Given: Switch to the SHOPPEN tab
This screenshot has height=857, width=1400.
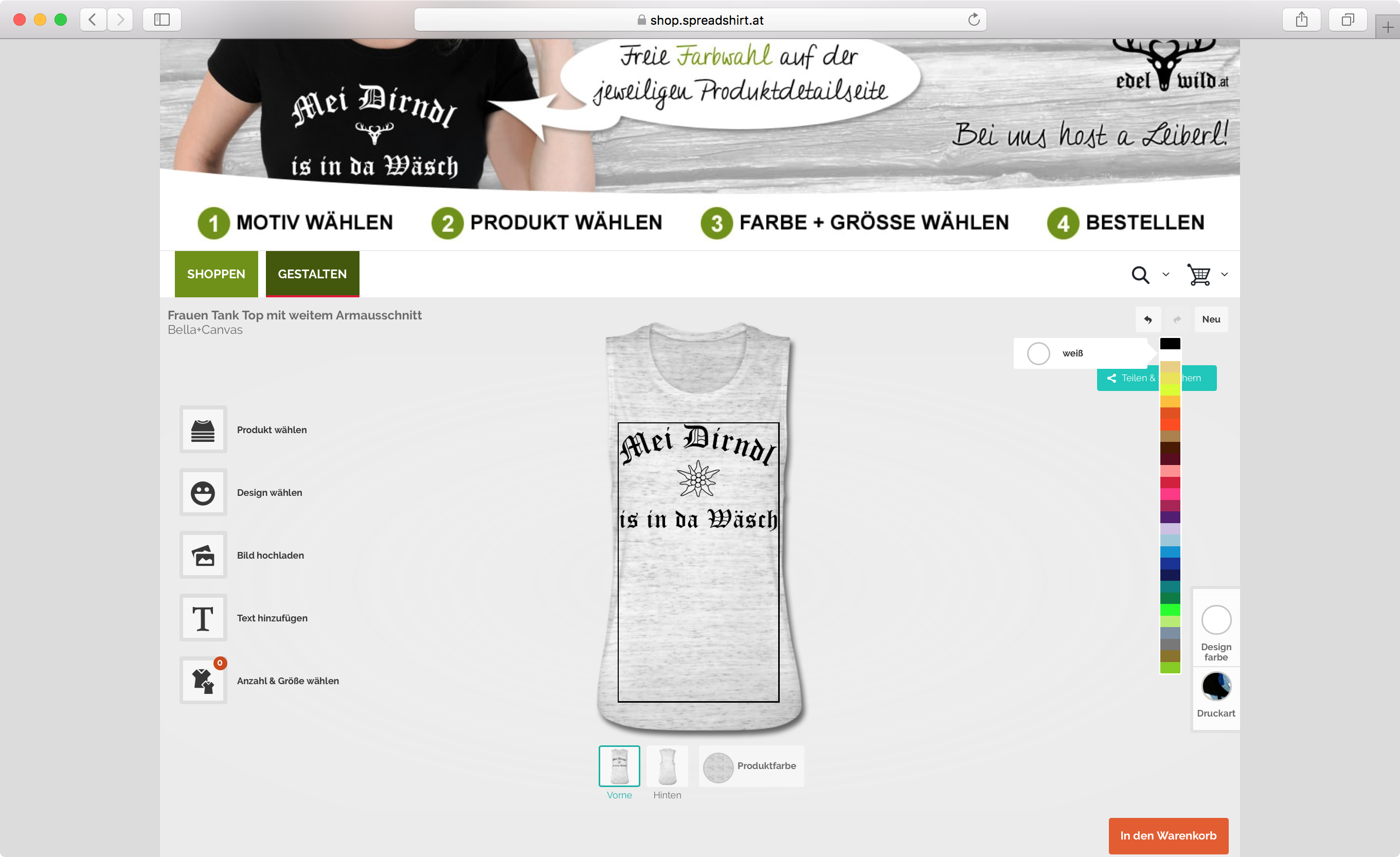Looking at the screenshot, I should point(216,274).
